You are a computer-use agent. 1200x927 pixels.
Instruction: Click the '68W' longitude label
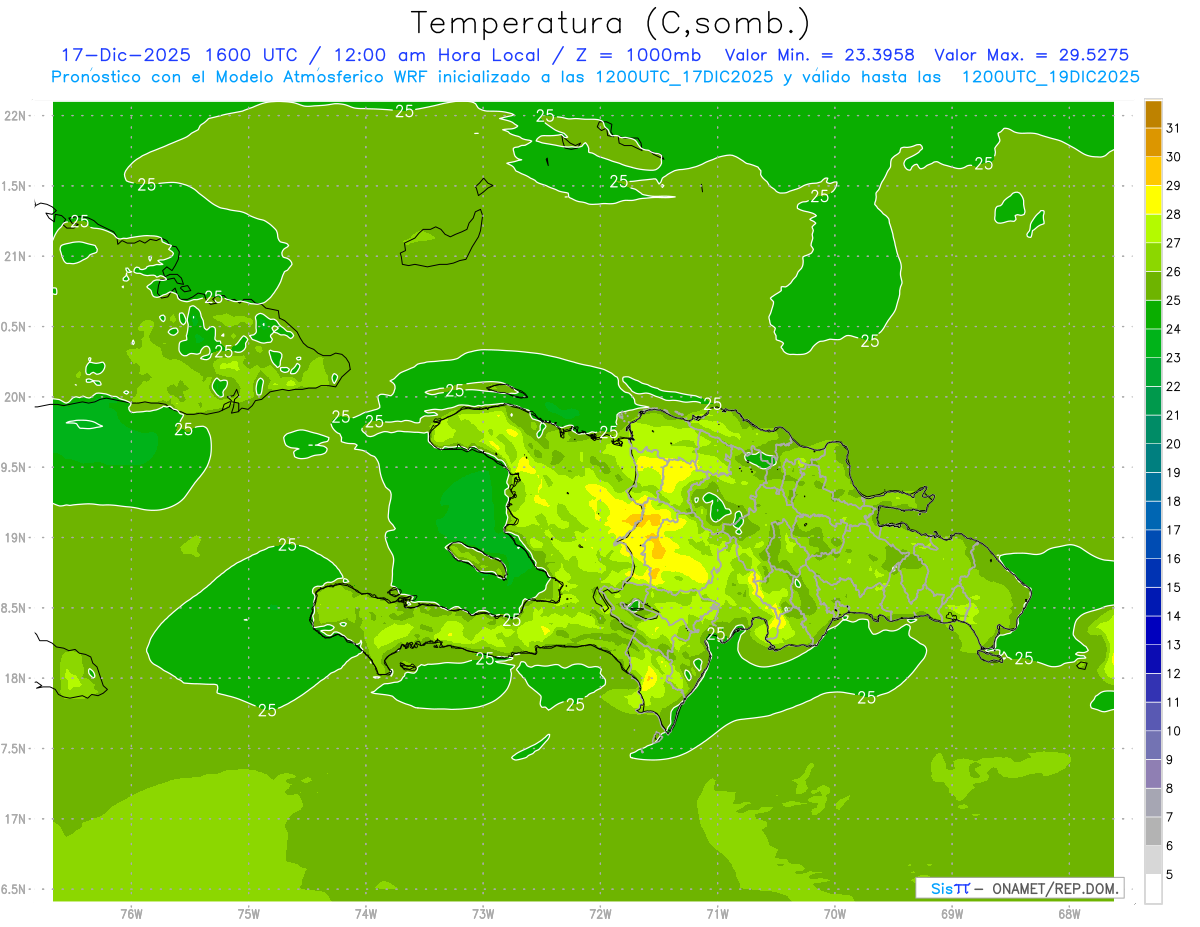(1069, 913)
